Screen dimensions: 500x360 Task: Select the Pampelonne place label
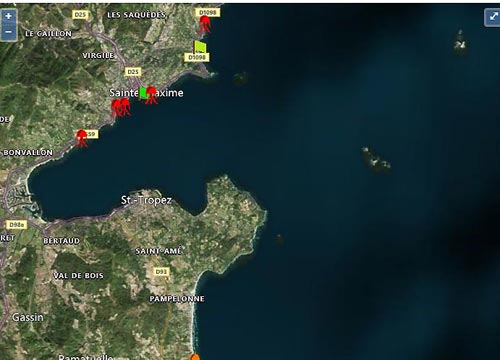coord(177,299)
